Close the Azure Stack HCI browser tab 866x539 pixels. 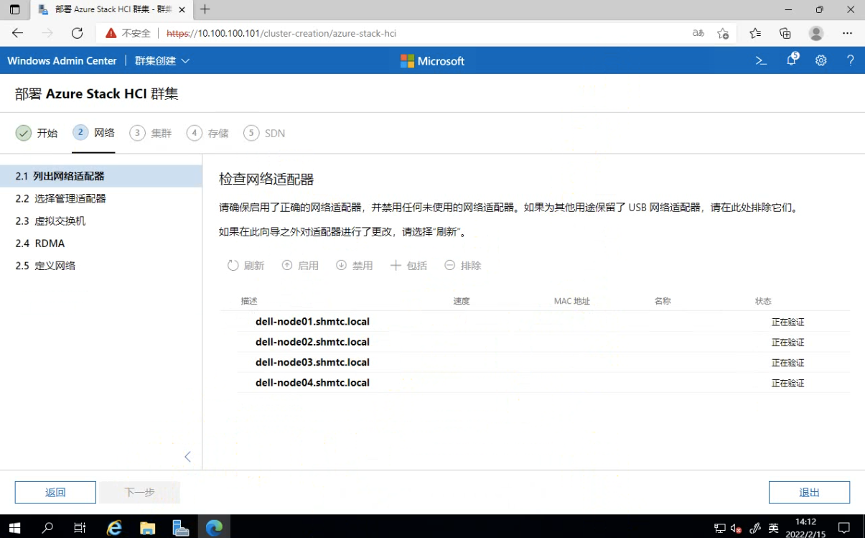click(182, 9)
